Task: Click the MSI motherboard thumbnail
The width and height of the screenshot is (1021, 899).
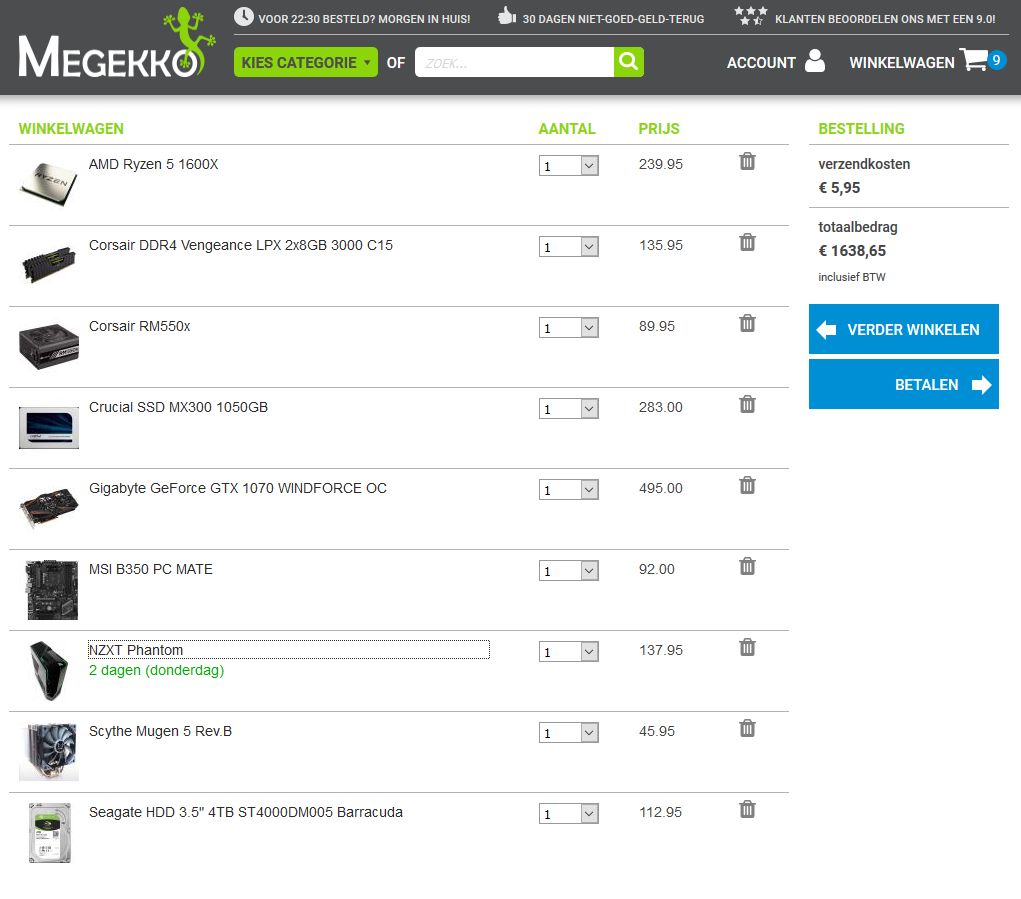Action: point(52,590)
